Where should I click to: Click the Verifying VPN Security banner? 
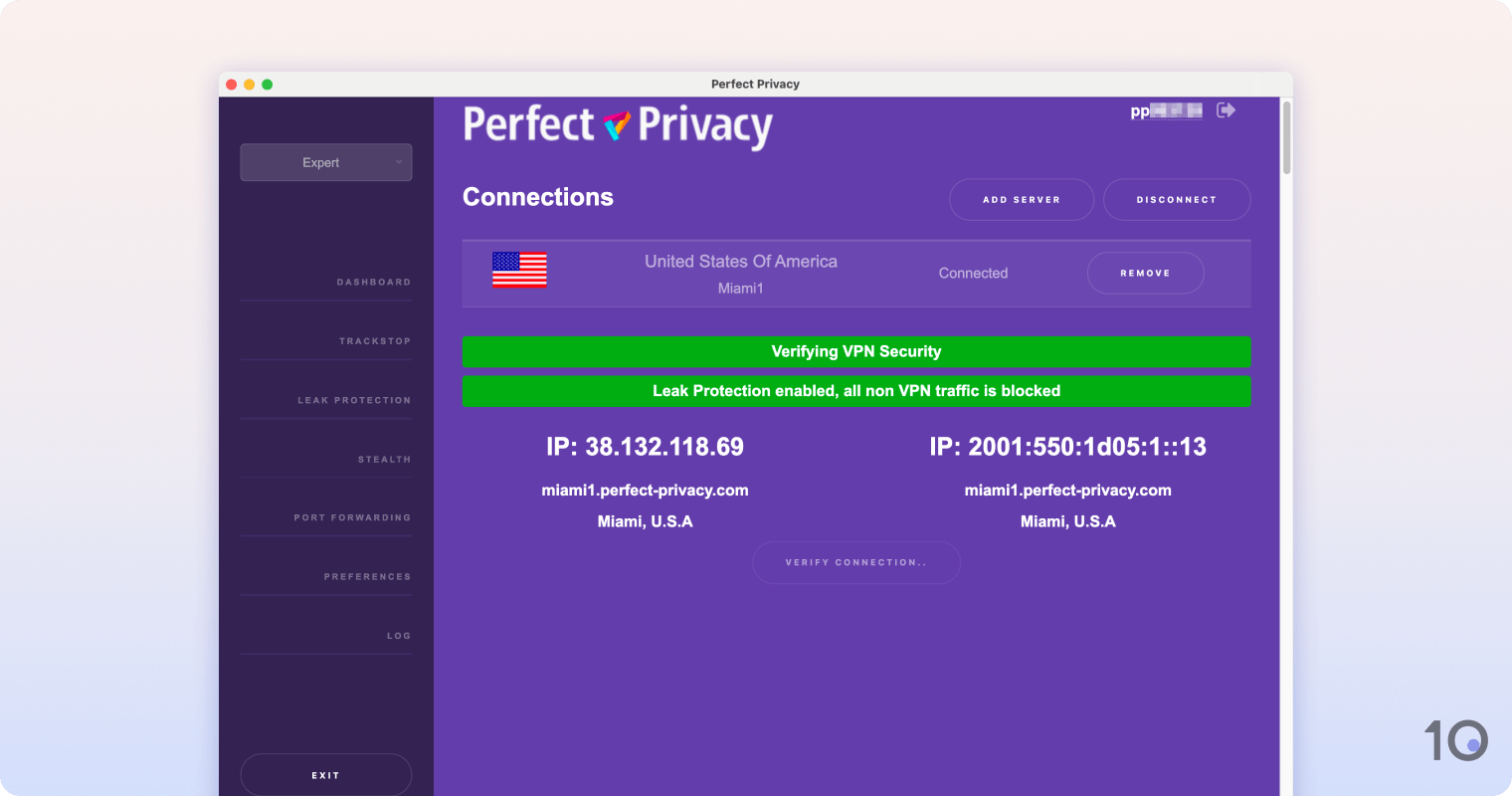point(855,351)
